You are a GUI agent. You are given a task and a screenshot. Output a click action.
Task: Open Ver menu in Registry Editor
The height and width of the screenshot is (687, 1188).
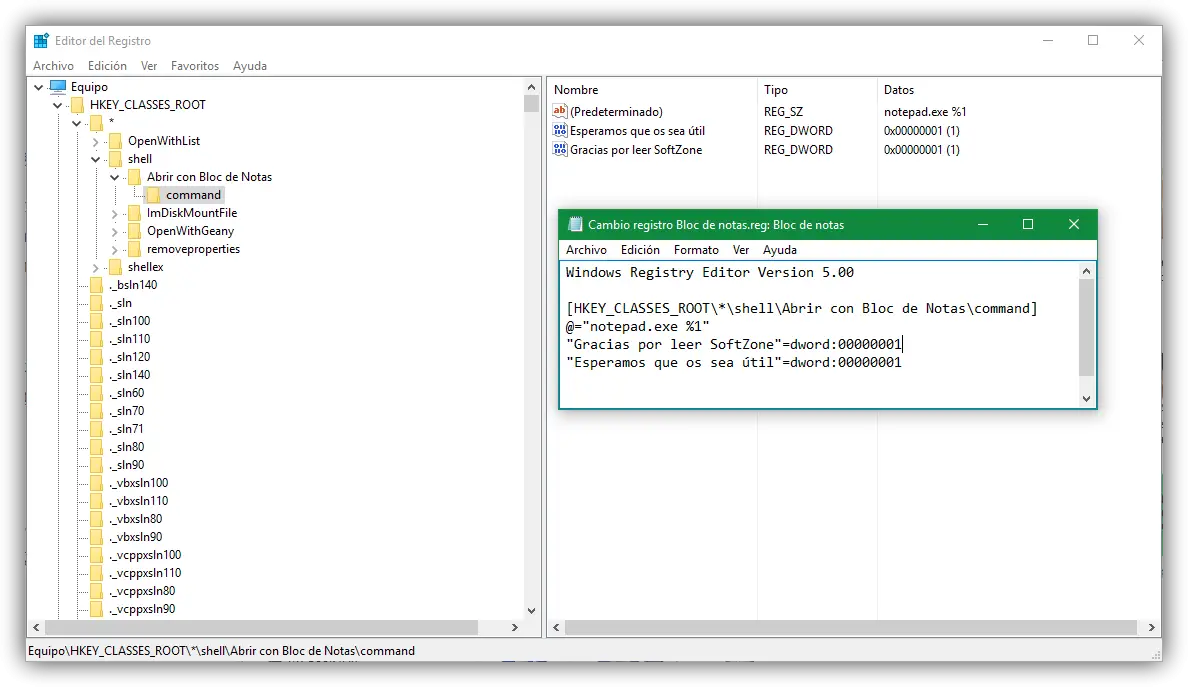coord(148,66)
